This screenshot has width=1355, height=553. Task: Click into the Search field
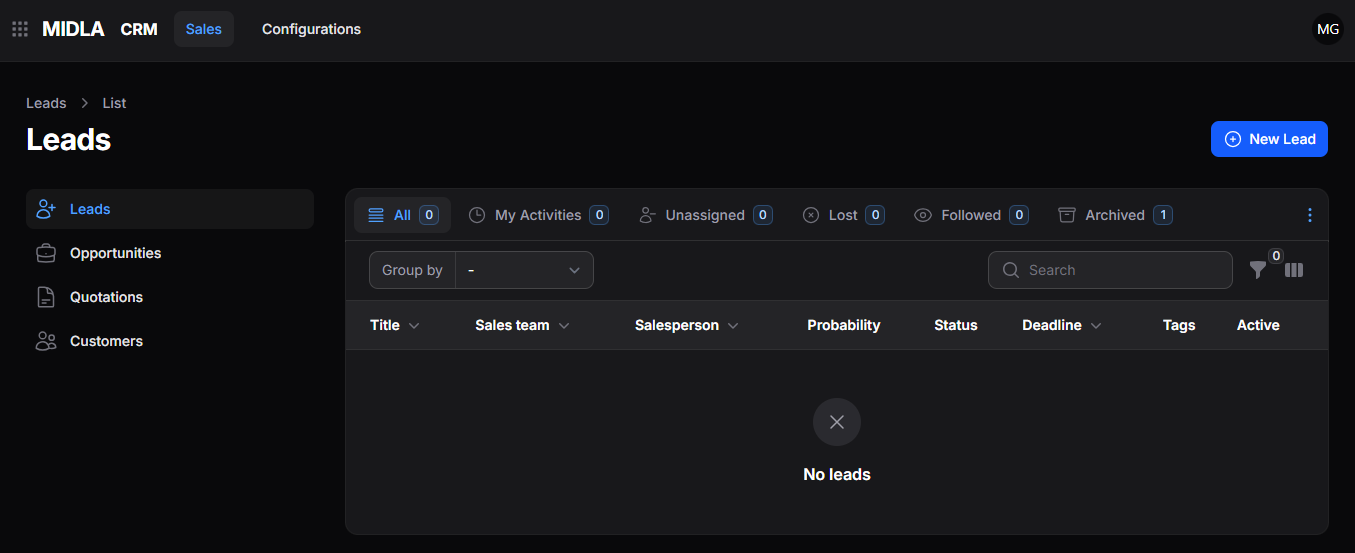coord(1110,270)
